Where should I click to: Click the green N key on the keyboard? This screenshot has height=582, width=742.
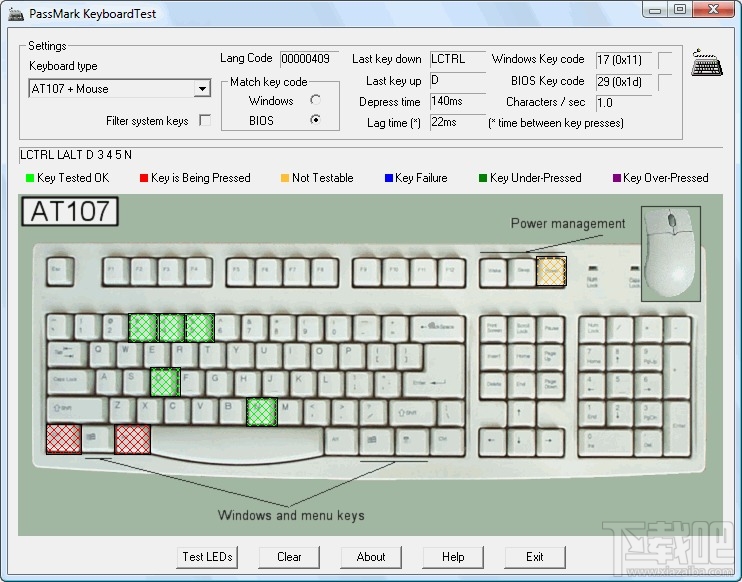tap(262, 411)
